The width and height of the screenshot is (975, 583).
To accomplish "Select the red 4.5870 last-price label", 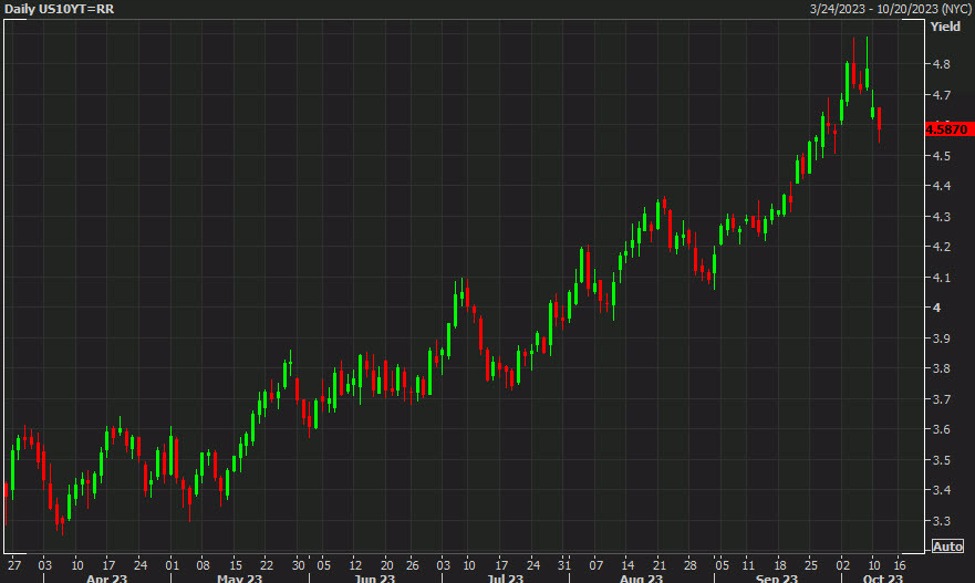I will [x=946, y=128].
